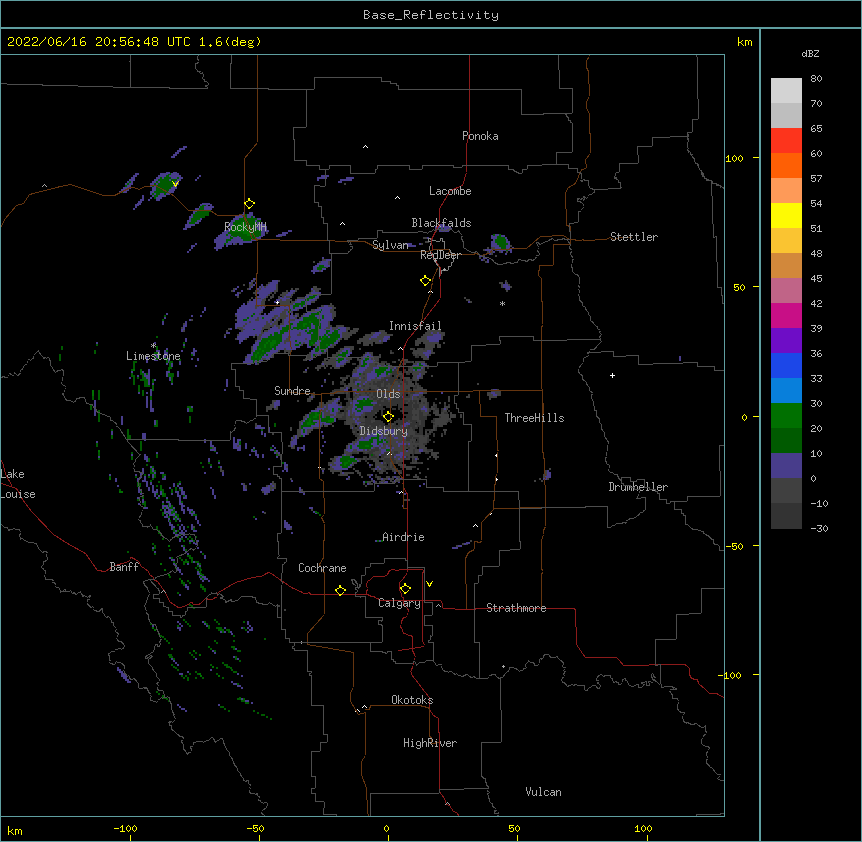Click the Okotoks town label
The width and height of the screenshot is (862, 842).
pyautogui.click(x=412, y=700)
